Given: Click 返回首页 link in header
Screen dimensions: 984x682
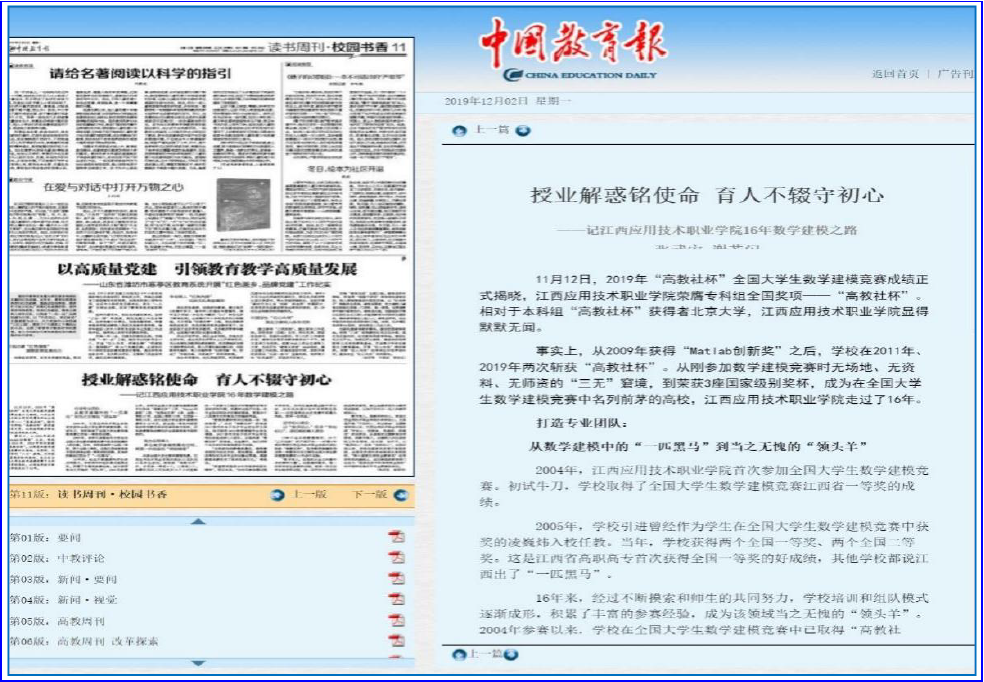Looking at the screenshot, I should [896, 73].
